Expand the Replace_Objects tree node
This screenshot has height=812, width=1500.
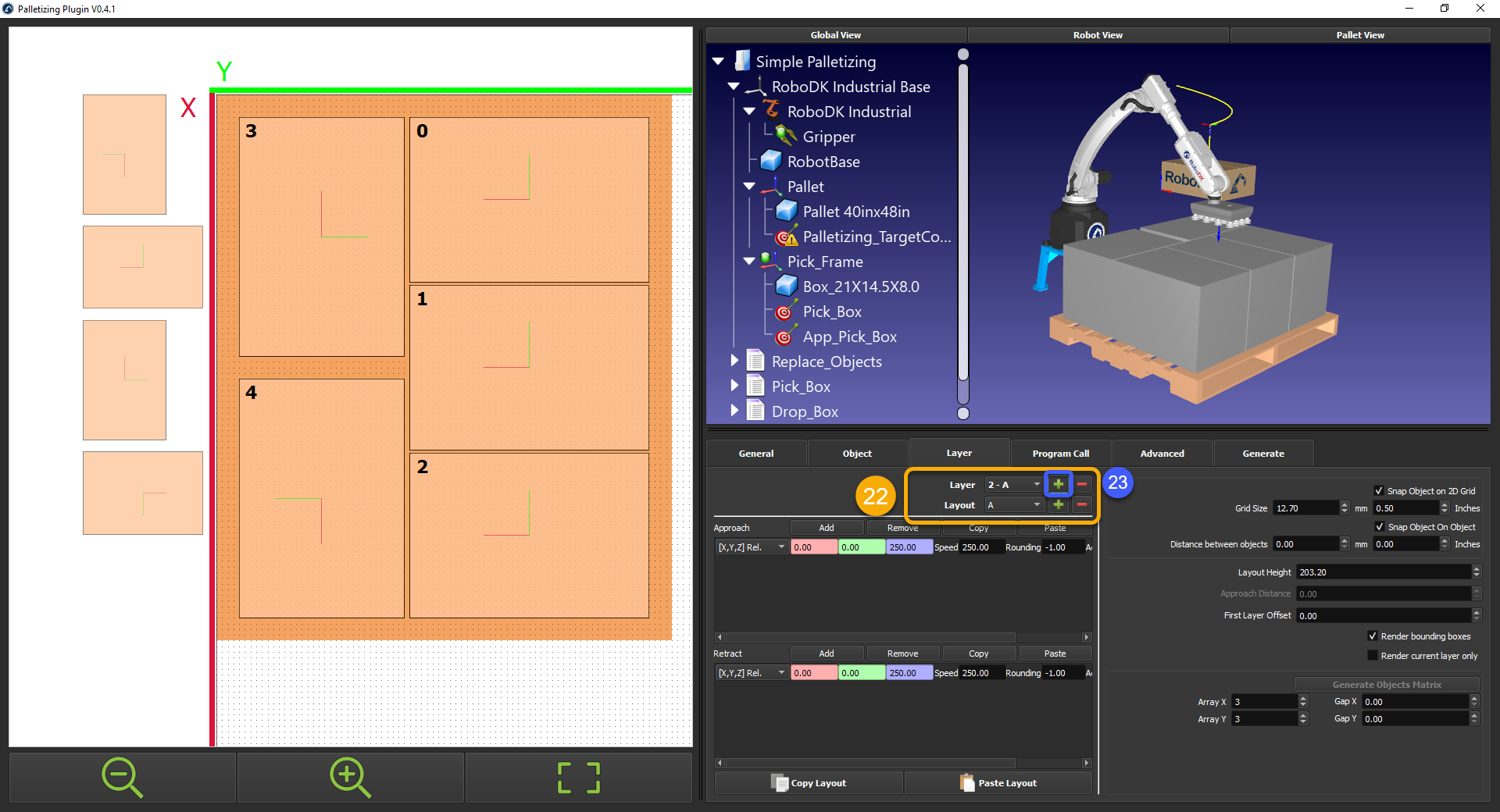pyautogui.click(x=734, y=360)
